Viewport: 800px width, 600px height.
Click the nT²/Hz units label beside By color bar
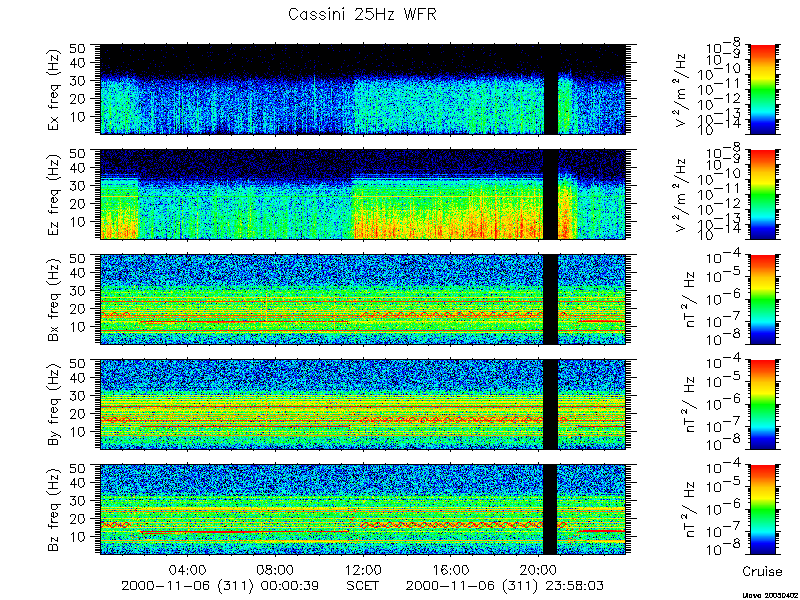(x=688, y=405)
